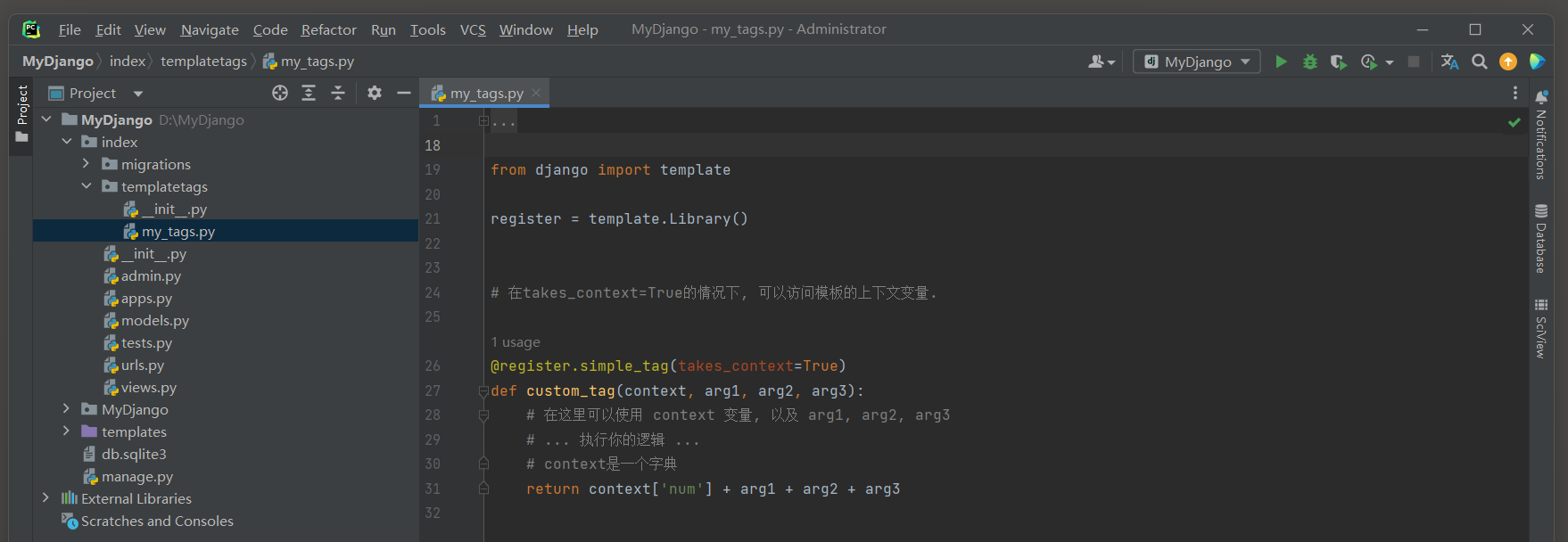Open the Tools menu
The height and width of the screenshot is (542, 1568).
(427, 29)
